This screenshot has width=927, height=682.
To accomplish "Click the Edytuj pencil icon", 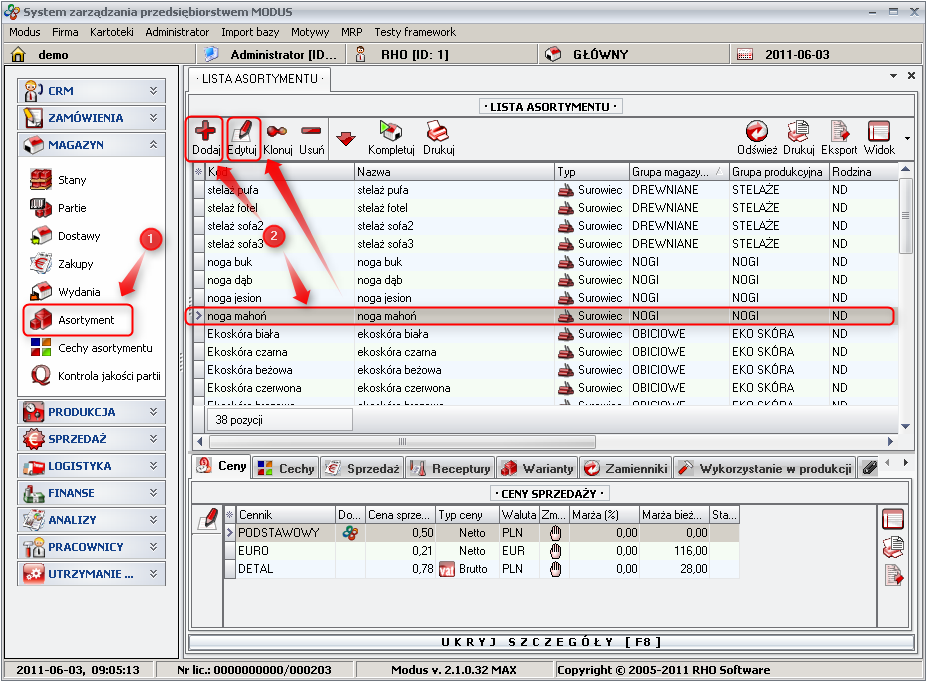I will tap(243, 131).
